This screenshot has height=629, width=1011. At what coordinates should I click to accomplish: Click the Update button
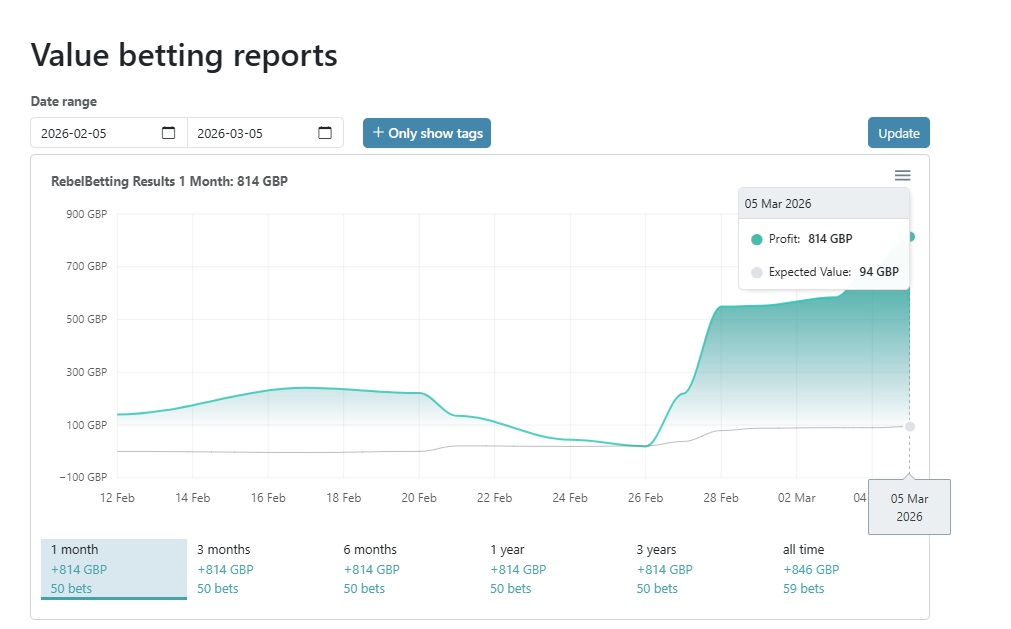[x=897, y=131]
